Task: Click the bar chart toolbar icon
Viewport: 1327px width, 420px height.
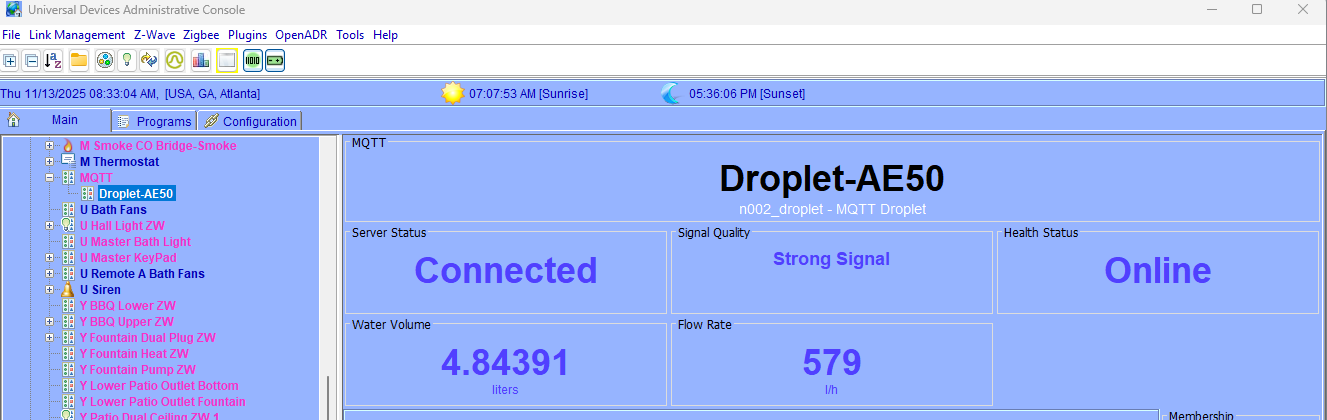Action: point(201,61)
